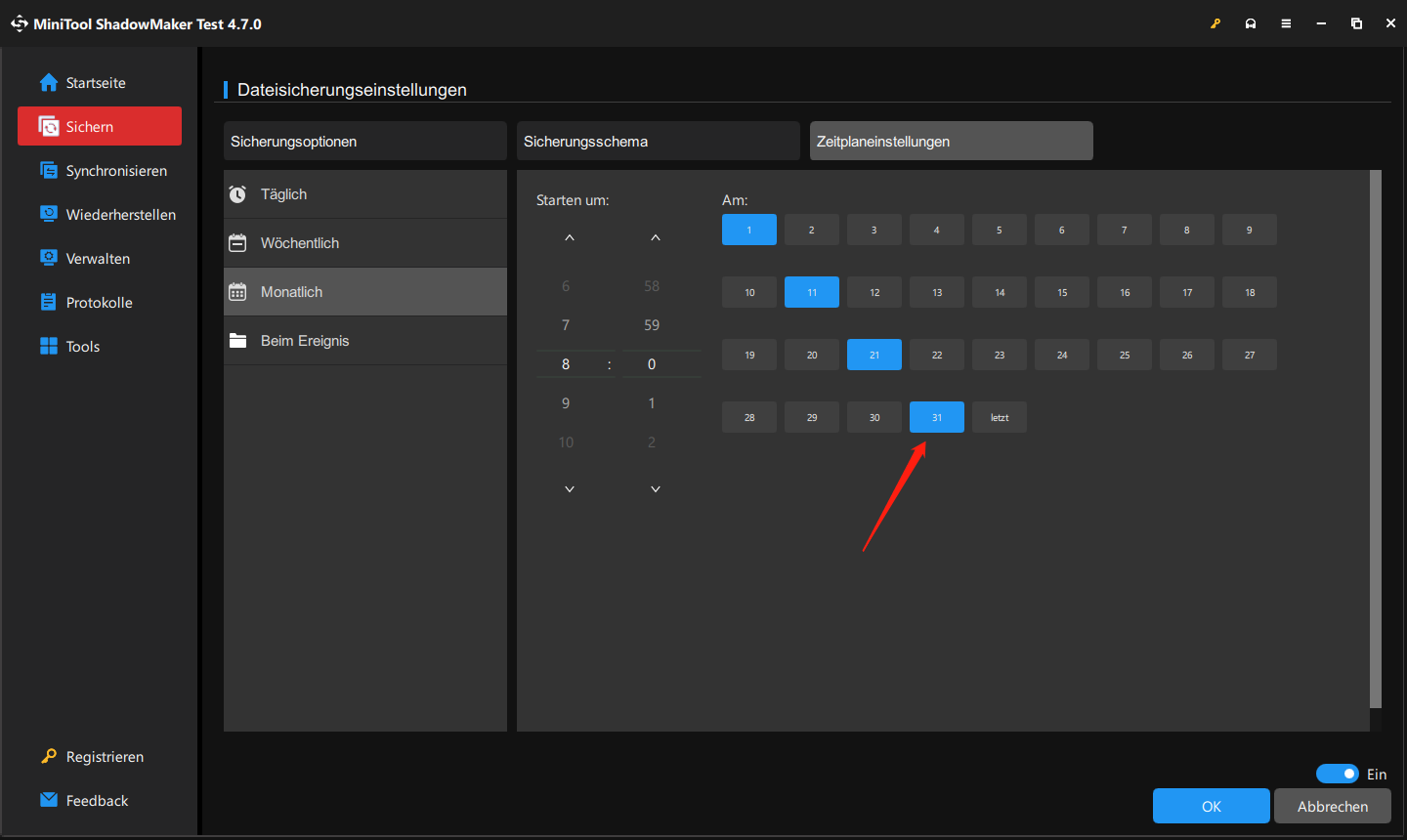Image resolution: width=1407 pixels, height=840 pixels.
Task: Click the selected minute field 0
Action: 652,364
